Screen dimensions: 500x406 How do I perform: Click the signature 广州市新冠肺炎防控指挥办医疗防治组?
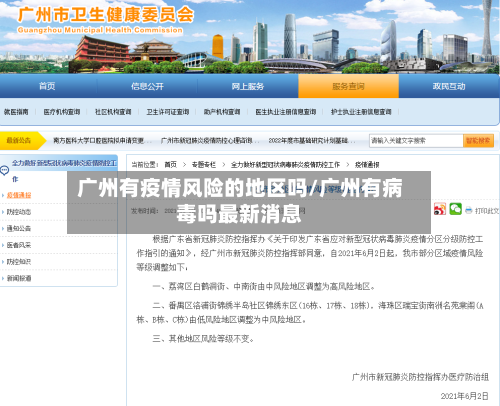[x=420, y=377]
